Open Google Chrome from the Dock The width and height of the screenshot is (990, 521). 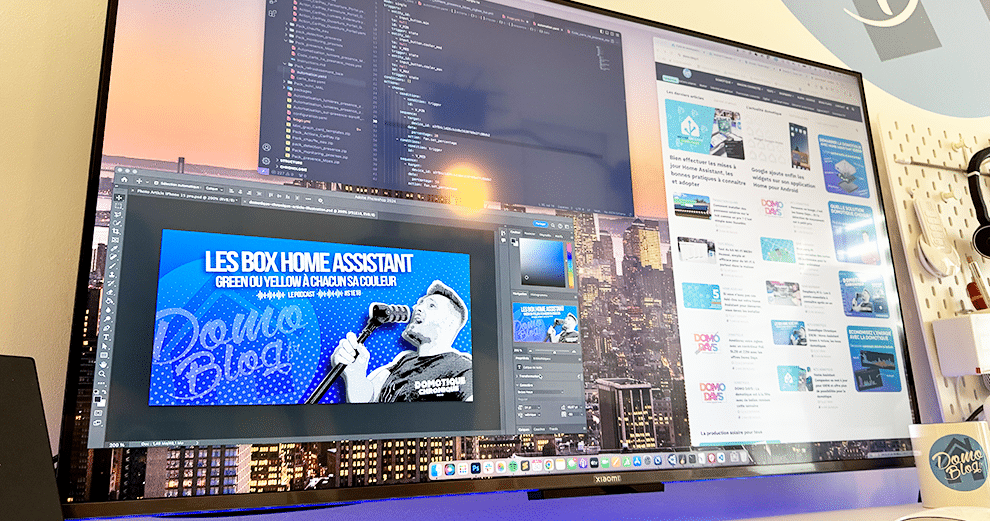pyautogui.click(x=549, y=464)
